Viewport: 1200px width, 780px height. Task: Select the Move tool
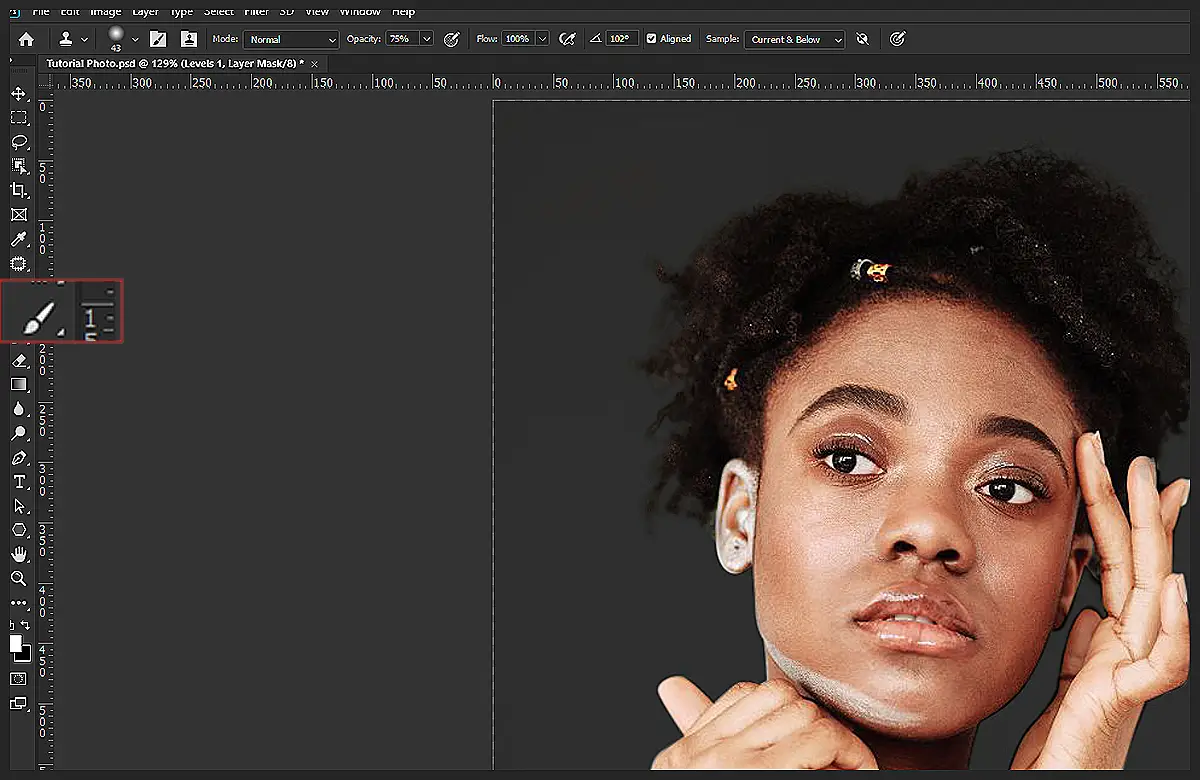(x=18, y=94)
